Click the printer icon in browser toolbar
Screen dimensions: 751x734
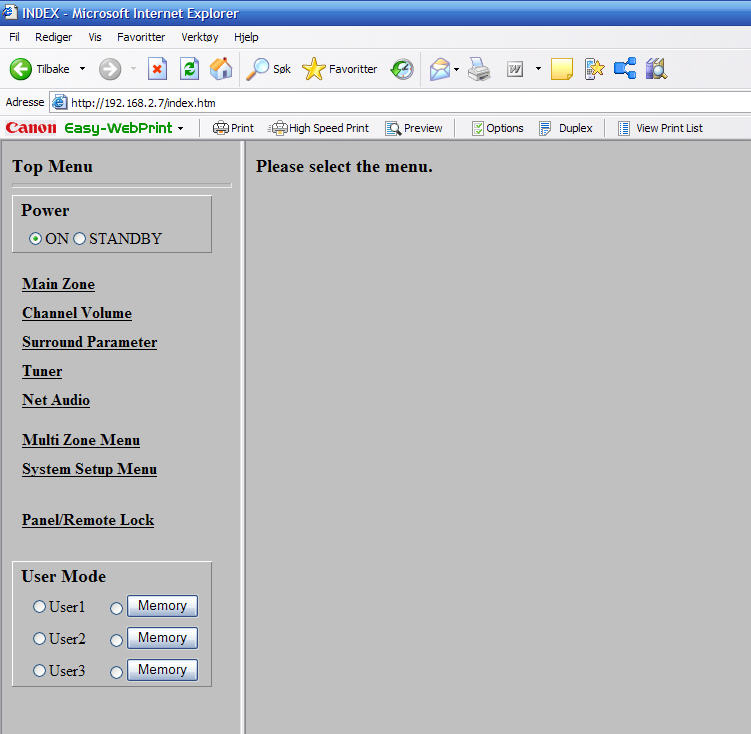(x=479, y=69)
